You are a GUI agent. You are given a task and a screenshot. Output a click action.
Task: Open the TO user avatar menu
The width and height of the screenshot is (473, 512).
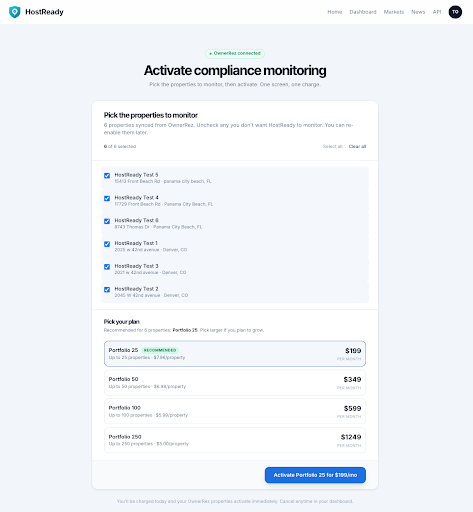(x=455, y=12)
